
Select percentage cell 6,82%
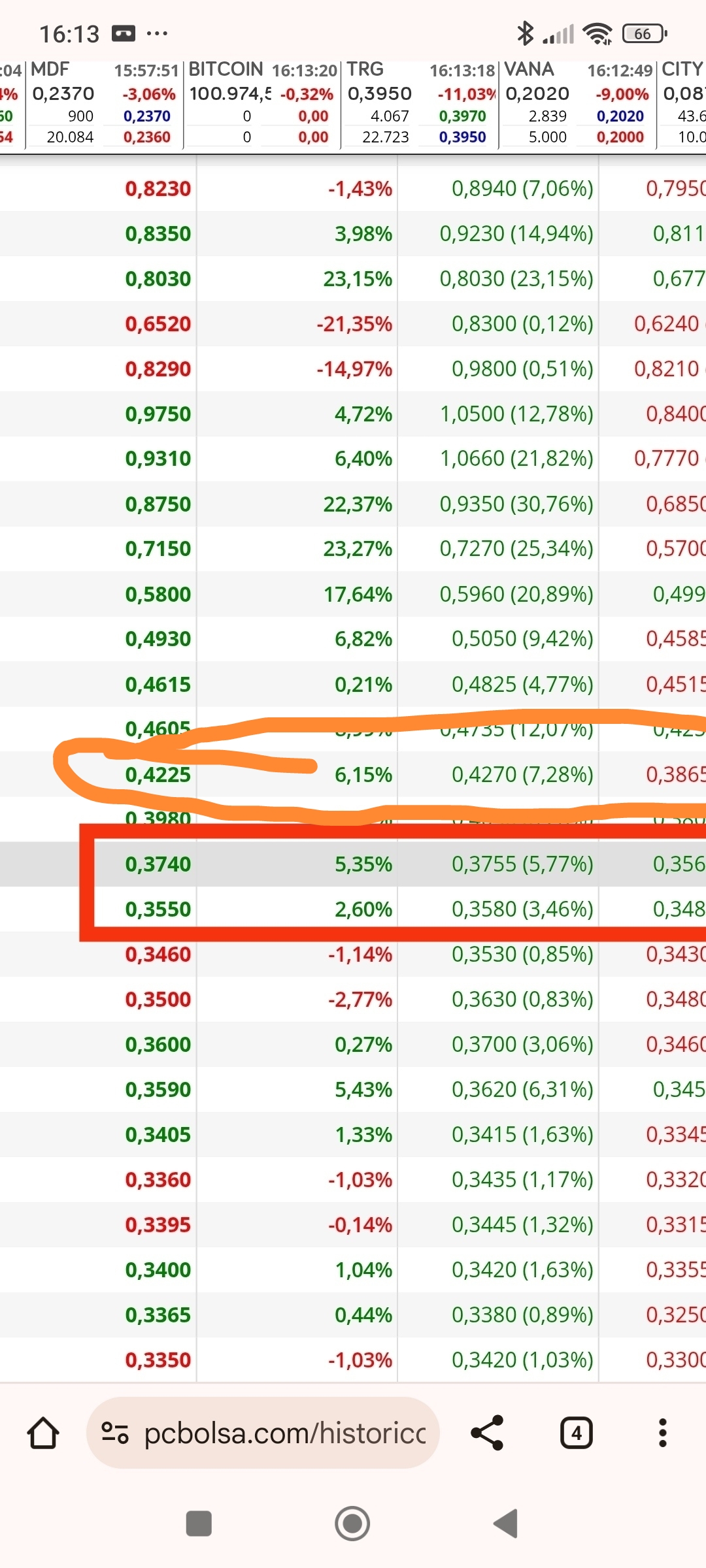click(x=363, y=639)
